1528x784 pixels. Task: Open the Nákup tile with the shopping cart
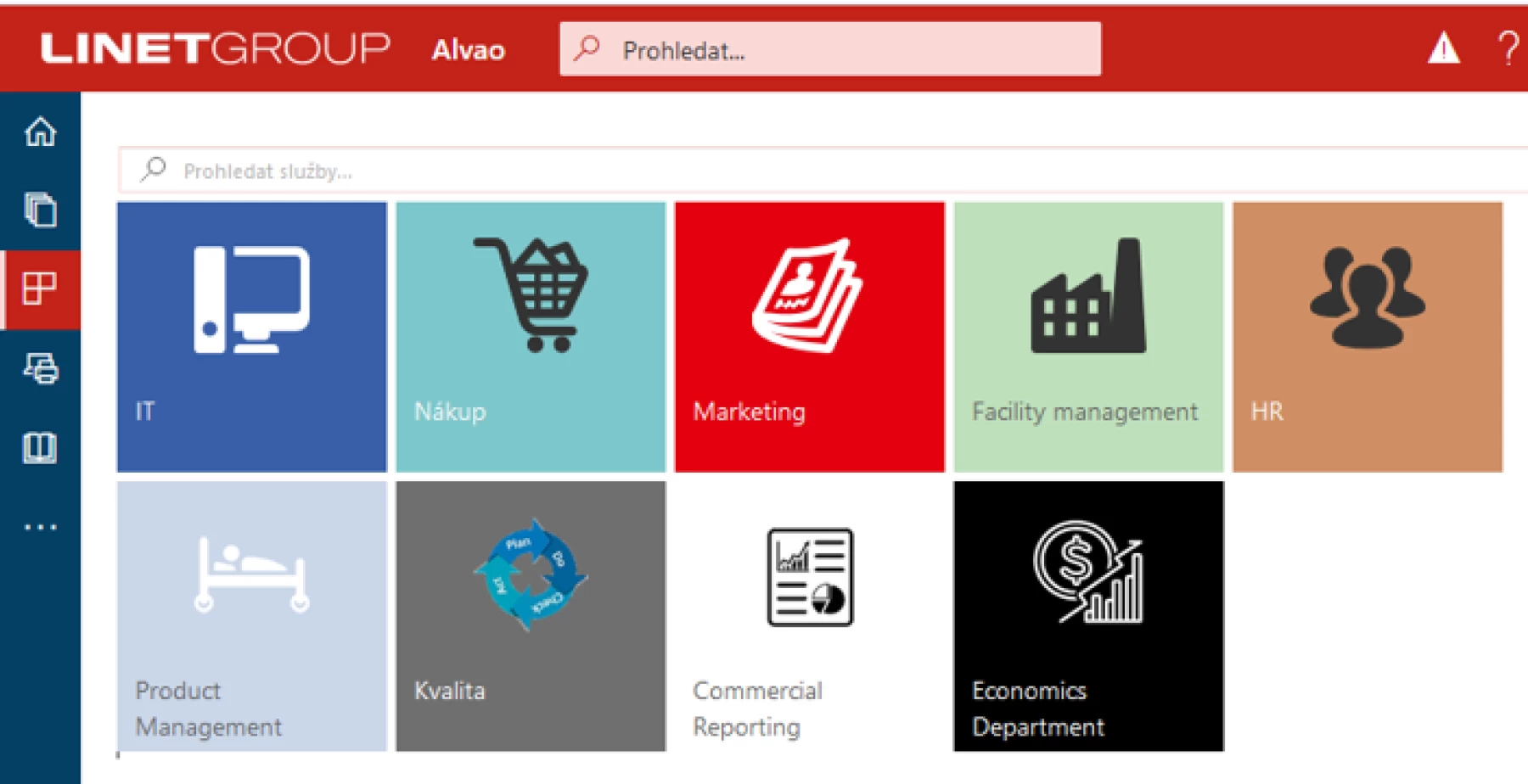coord(531,336)
